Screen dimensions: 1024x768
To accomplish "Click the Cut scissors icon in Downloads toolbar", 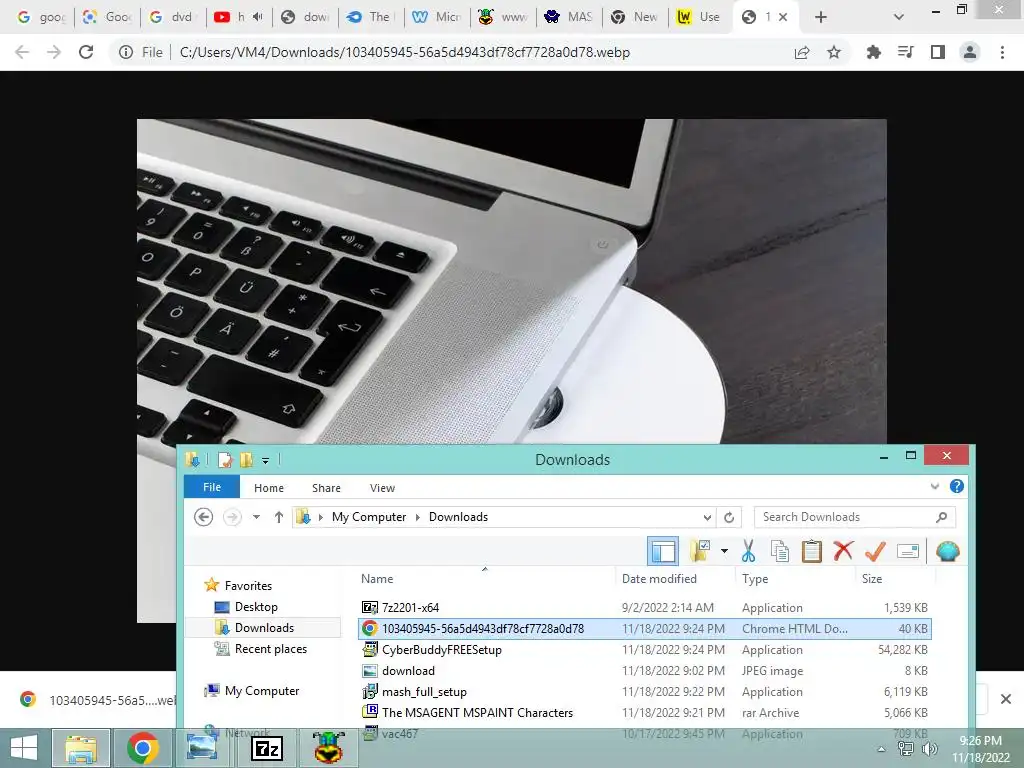I will (x=748, y=551).
